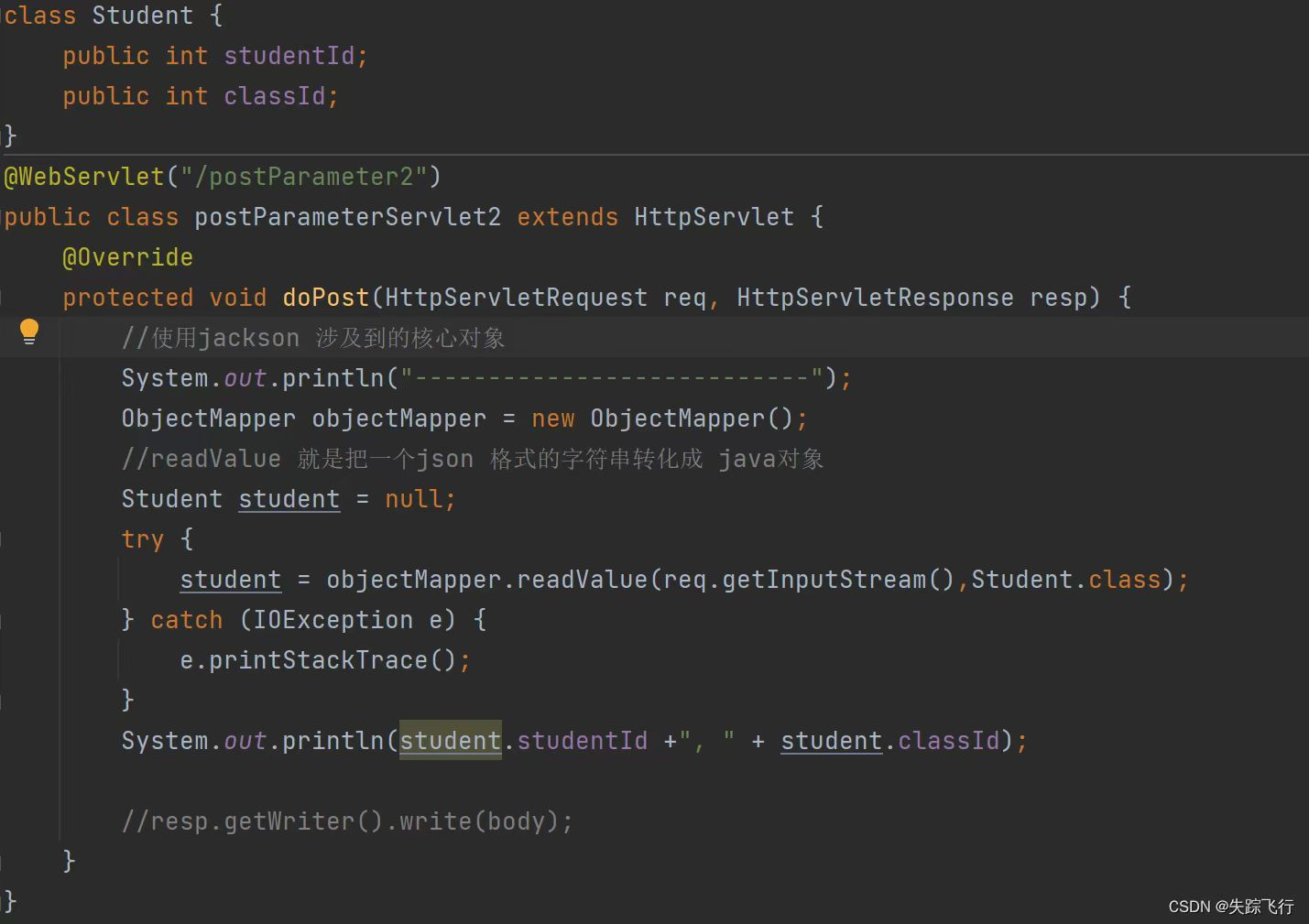Viewport: 1309px width, 924px height.
Task: Click the studentId field in the Student class
Action: click(x=289, y=56)
